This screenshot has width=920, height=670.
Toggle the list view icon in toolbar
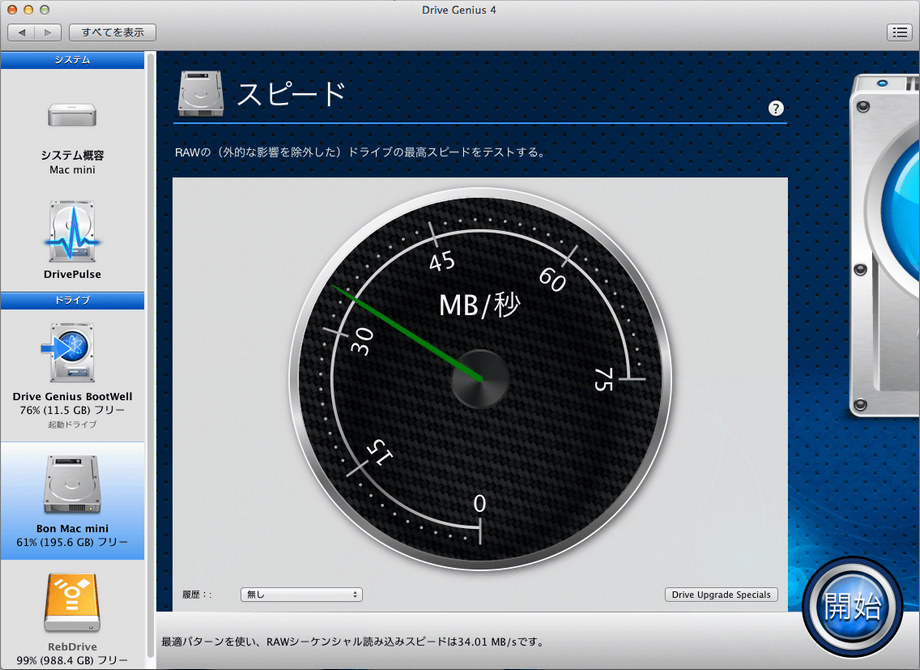(x=899, y=32)
